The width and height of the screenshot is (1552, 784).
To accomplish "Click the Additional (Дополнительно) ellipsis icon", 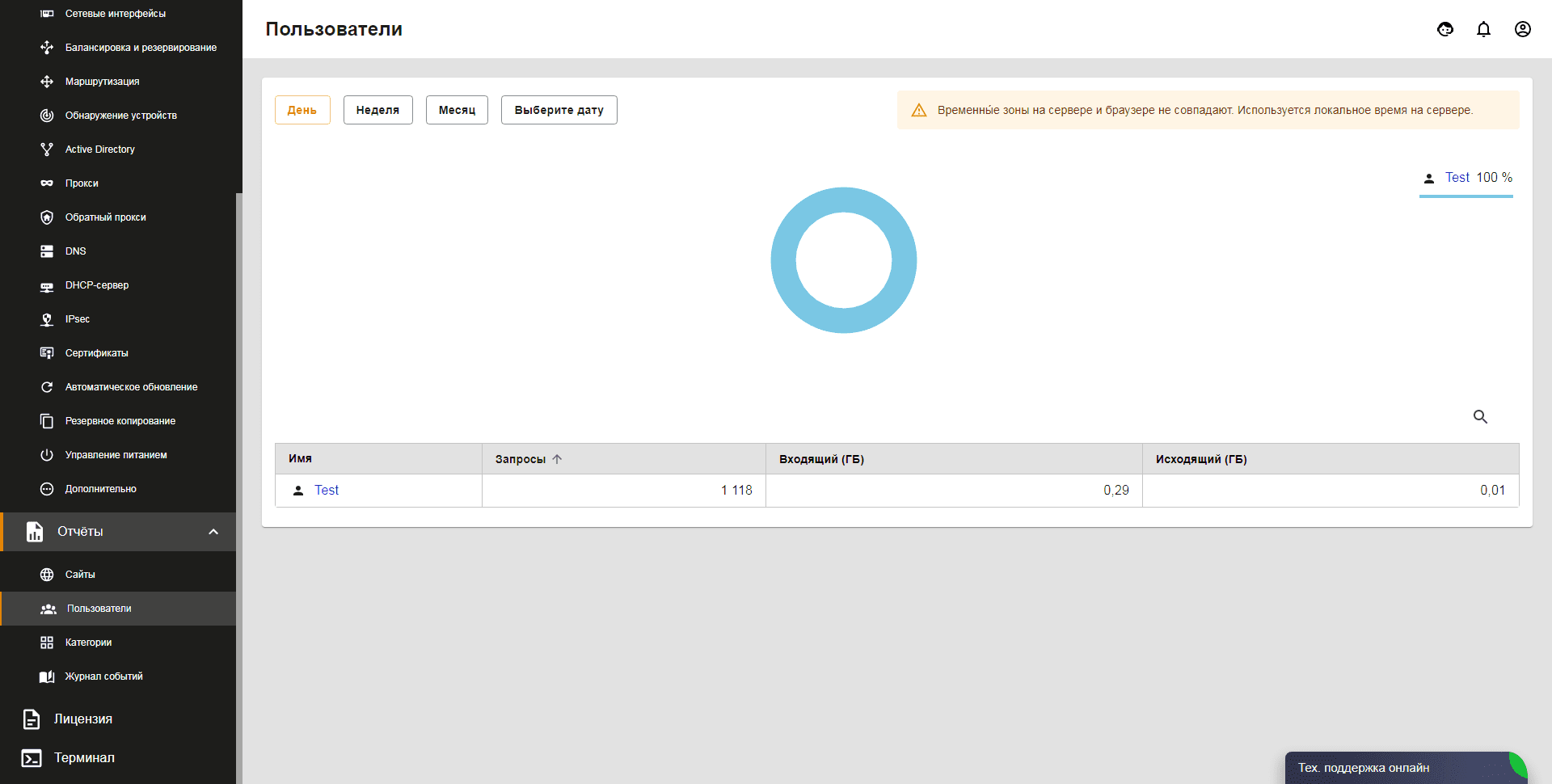I will pyautogui.click(x=47, y=489).
